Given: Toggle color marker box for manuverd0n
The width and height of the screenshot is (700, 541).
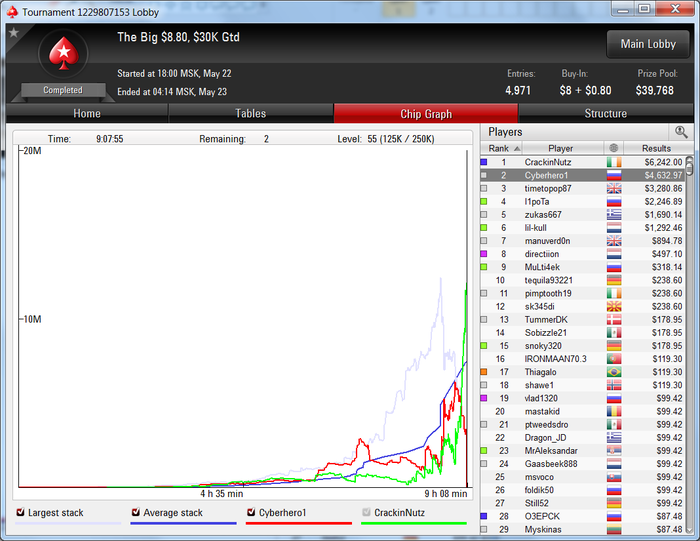Looking at the screenshot, I should [x=483, y=241].
